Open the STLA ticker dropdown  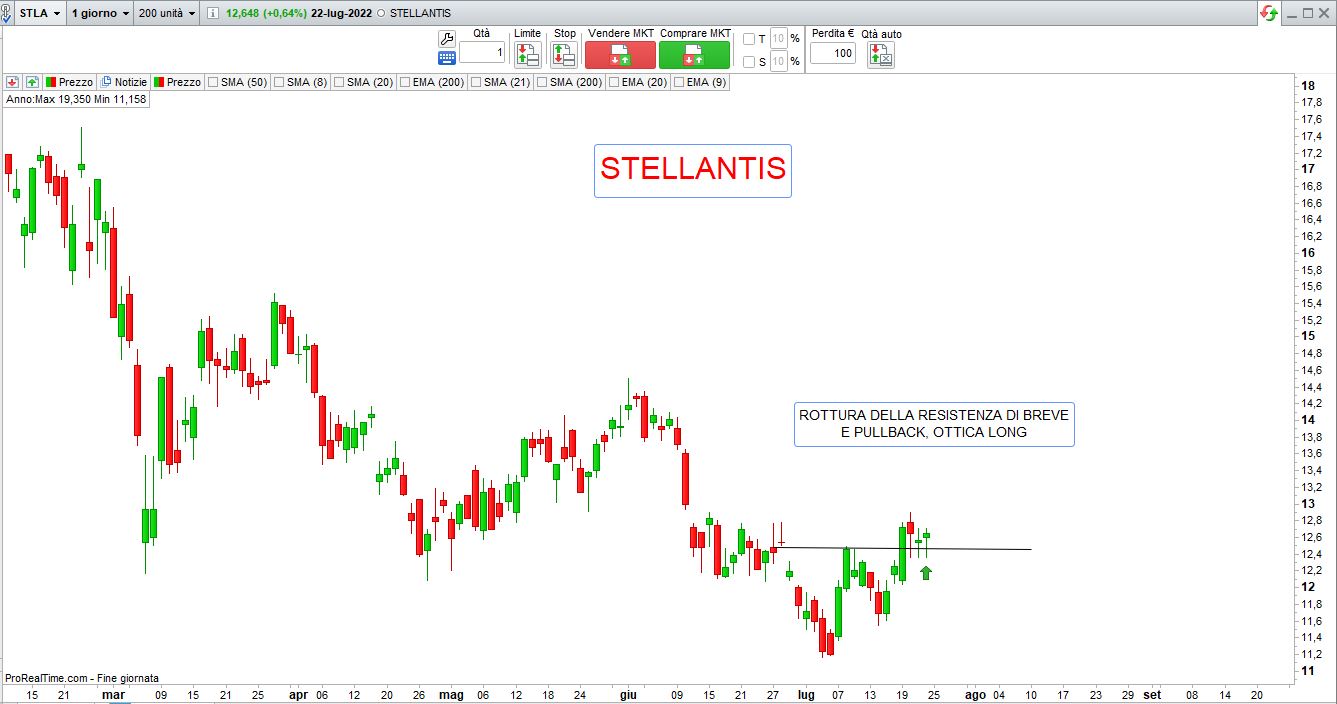coord(40,13)
